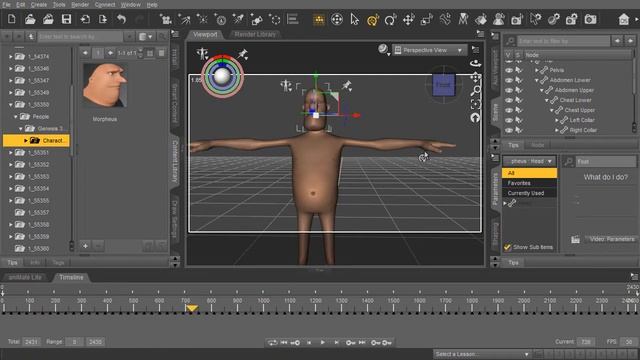Image resolution: width=640 pixels, height=360 pixels.
Task: Click the Current frame number field
Action: click(x=586, y=342)
